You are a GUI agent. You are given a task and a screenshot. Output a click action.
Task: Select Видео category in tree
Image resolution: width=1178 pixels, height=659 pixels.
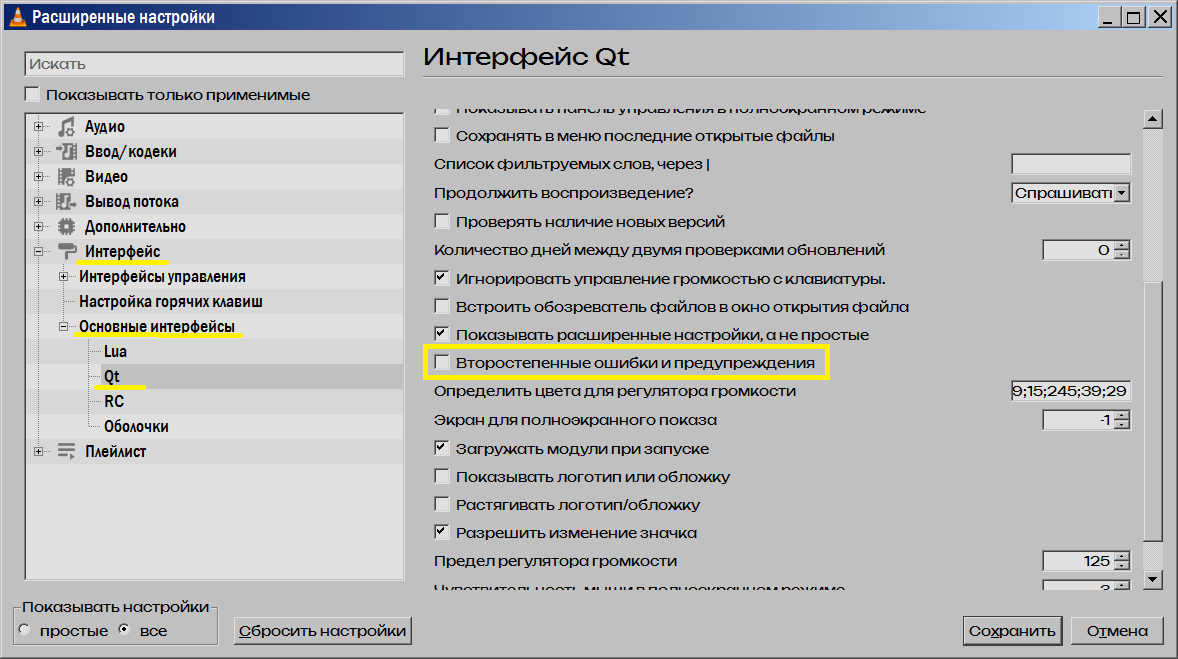(x=106, y=177)
